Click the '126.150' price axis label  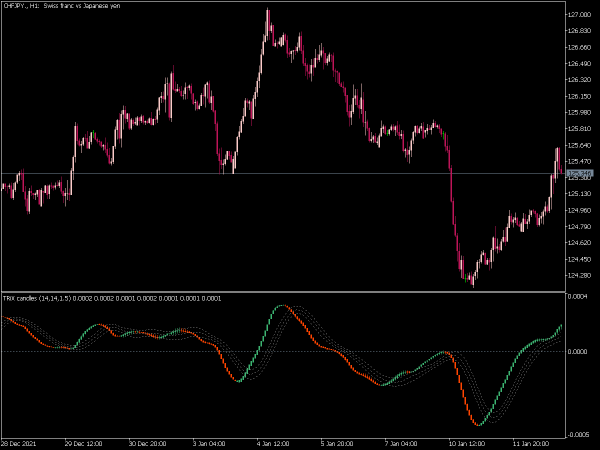(x=580, y=96)
